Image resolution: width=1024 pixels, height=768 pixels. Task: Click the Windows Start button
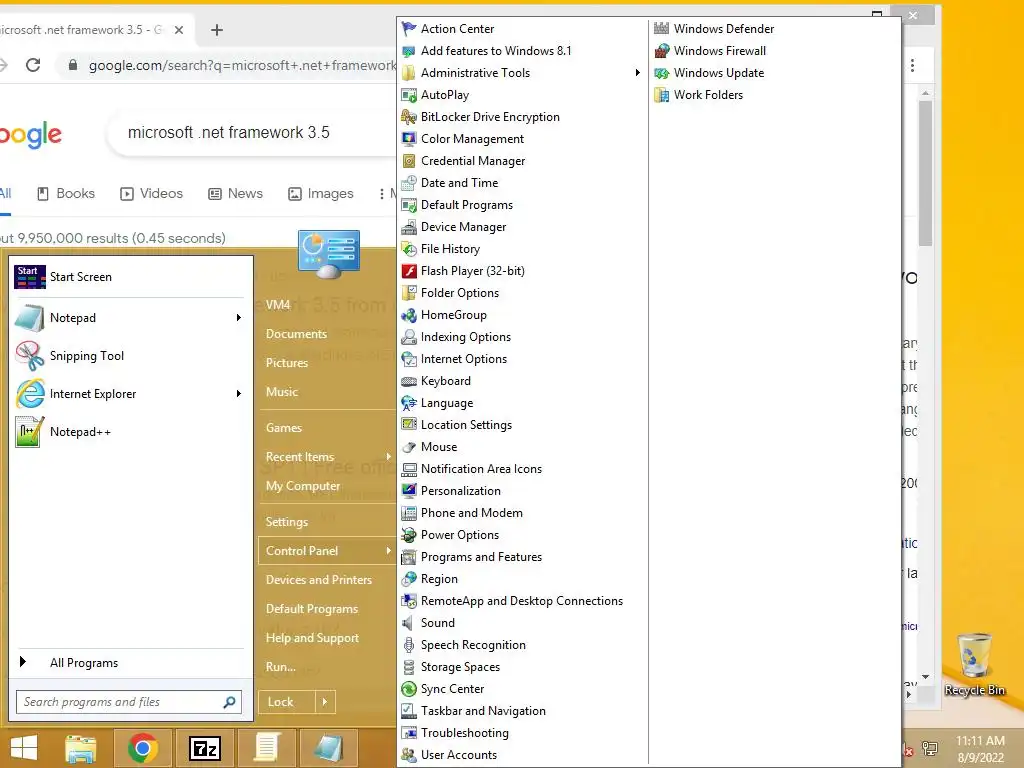pyautogui.click(x=24, y=748)
